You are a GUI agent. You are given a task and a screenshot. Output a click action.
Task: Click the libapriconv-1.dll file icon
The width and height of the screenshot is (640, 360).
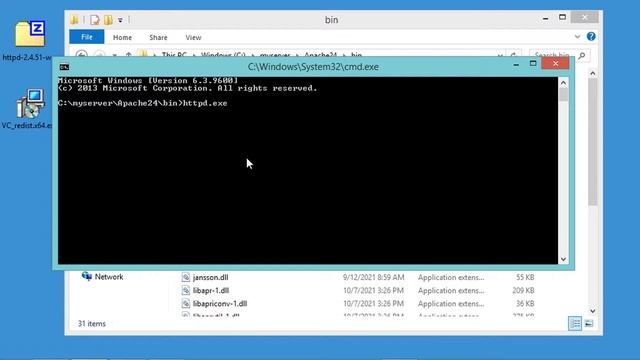(x=186, y=304)
